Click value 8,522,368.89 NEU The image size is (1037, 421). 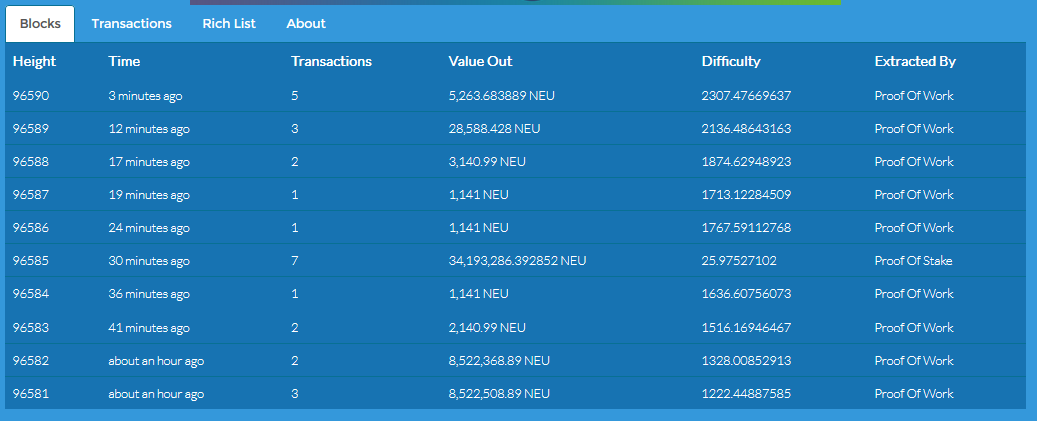tap(499, 361)
